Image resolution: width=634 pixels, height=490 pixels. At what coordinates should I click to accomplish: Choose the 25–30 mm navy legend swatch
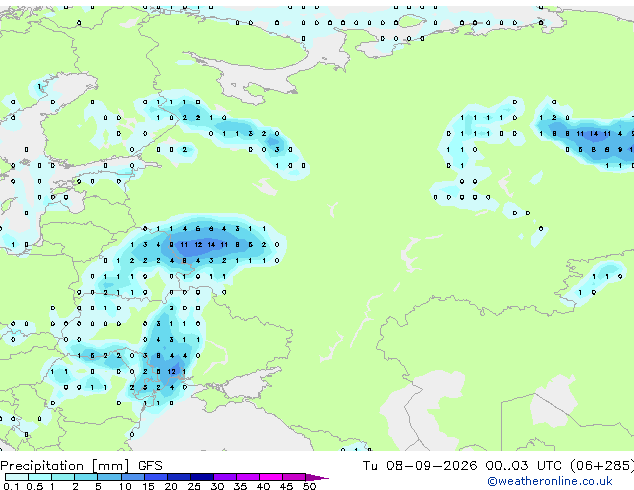202,477
